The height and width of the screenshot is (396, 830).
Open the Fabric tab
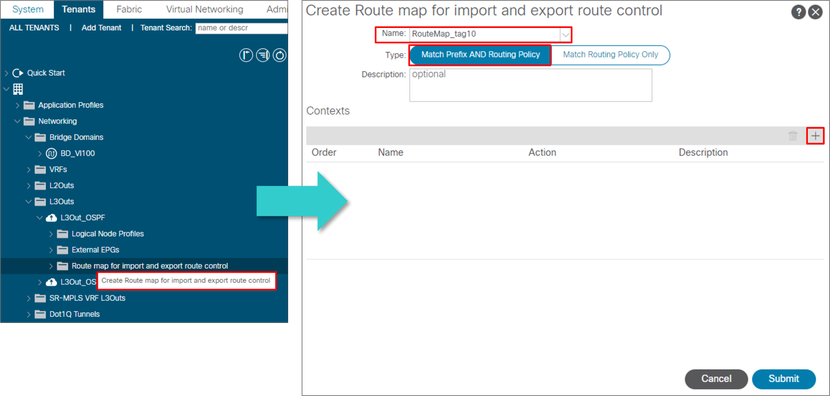pyautogui.click(x=128, y=10)
